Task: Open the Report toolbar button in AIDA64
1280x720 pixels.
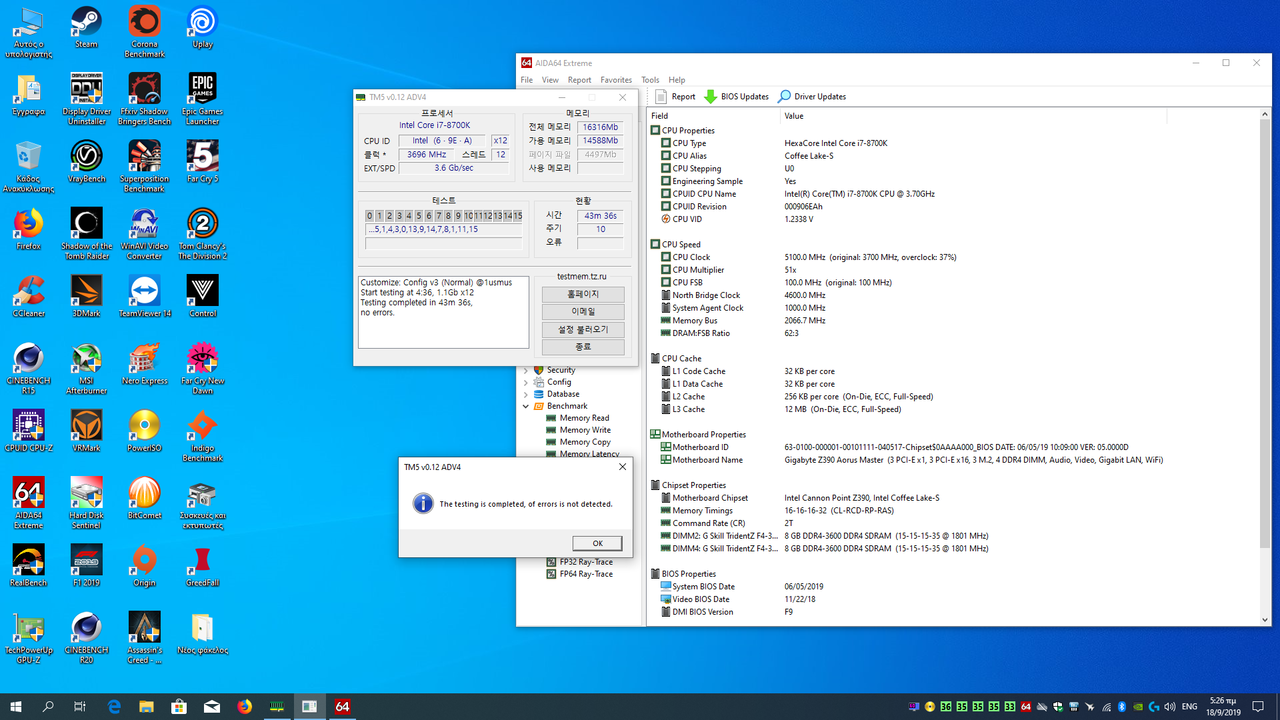Action: click(x=676, y=97)
